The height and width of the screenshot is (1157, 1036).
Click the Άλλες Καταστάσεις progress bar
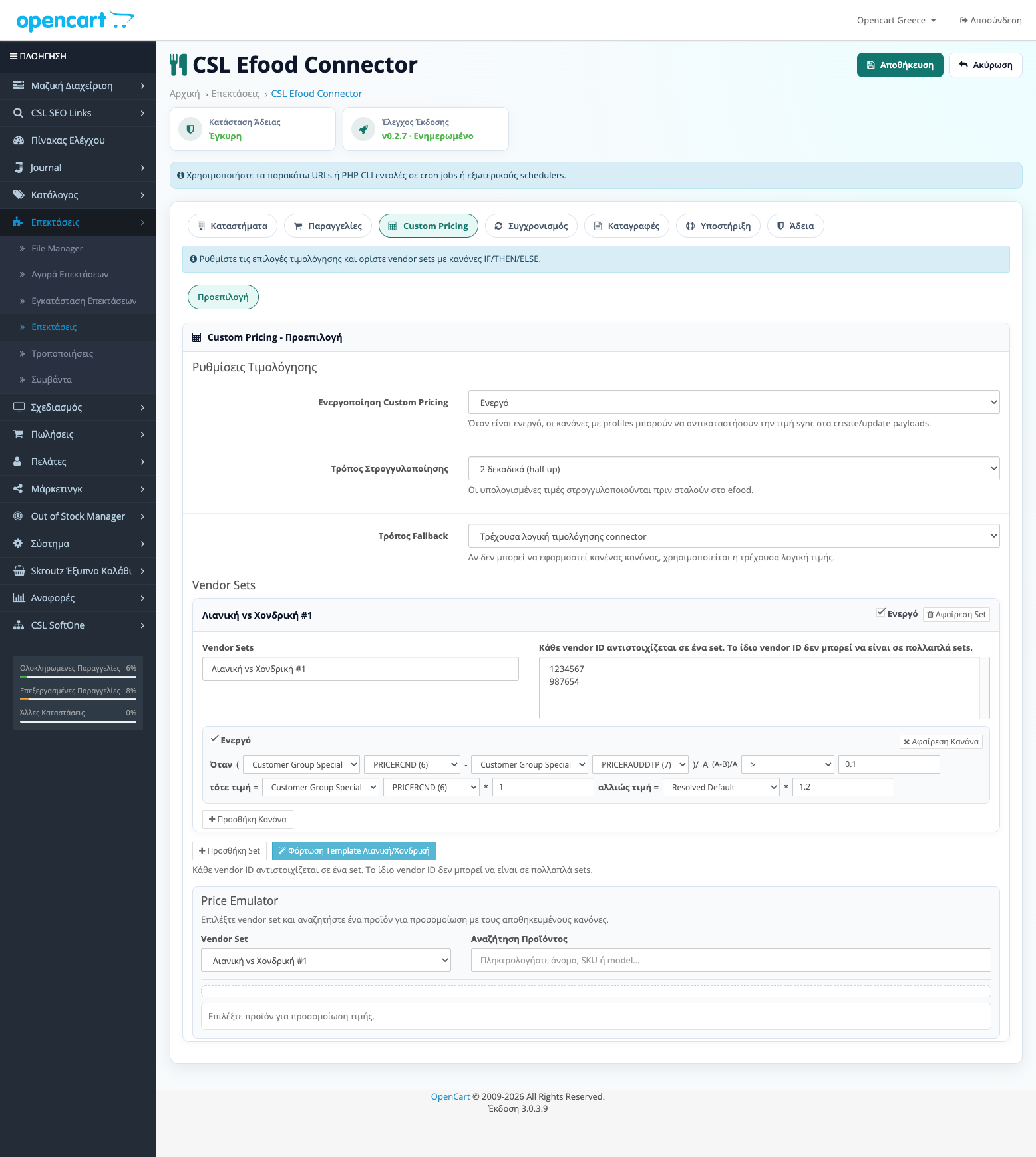point(78,721)
